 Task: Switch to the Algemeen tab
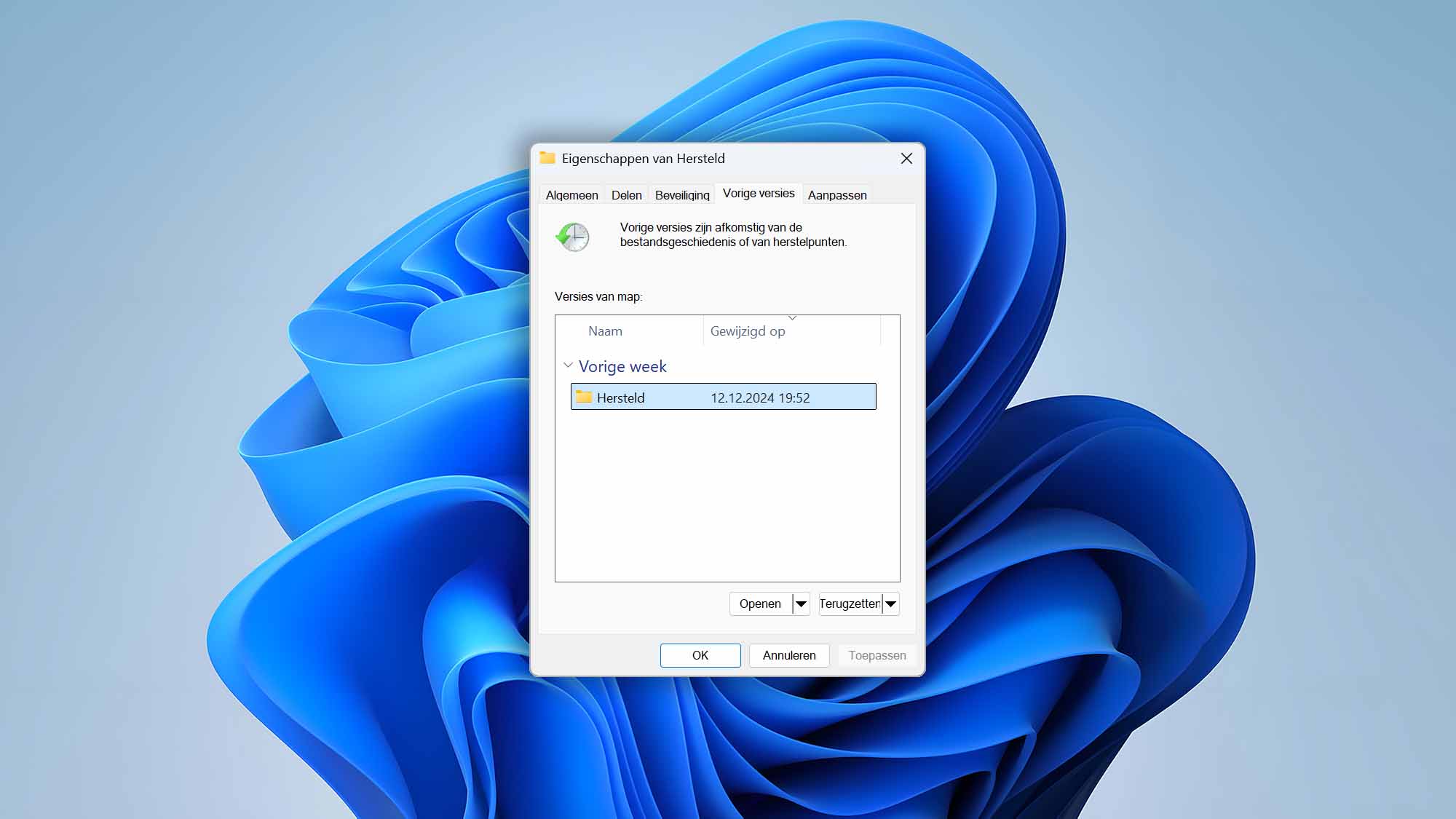tap(572, 195)
